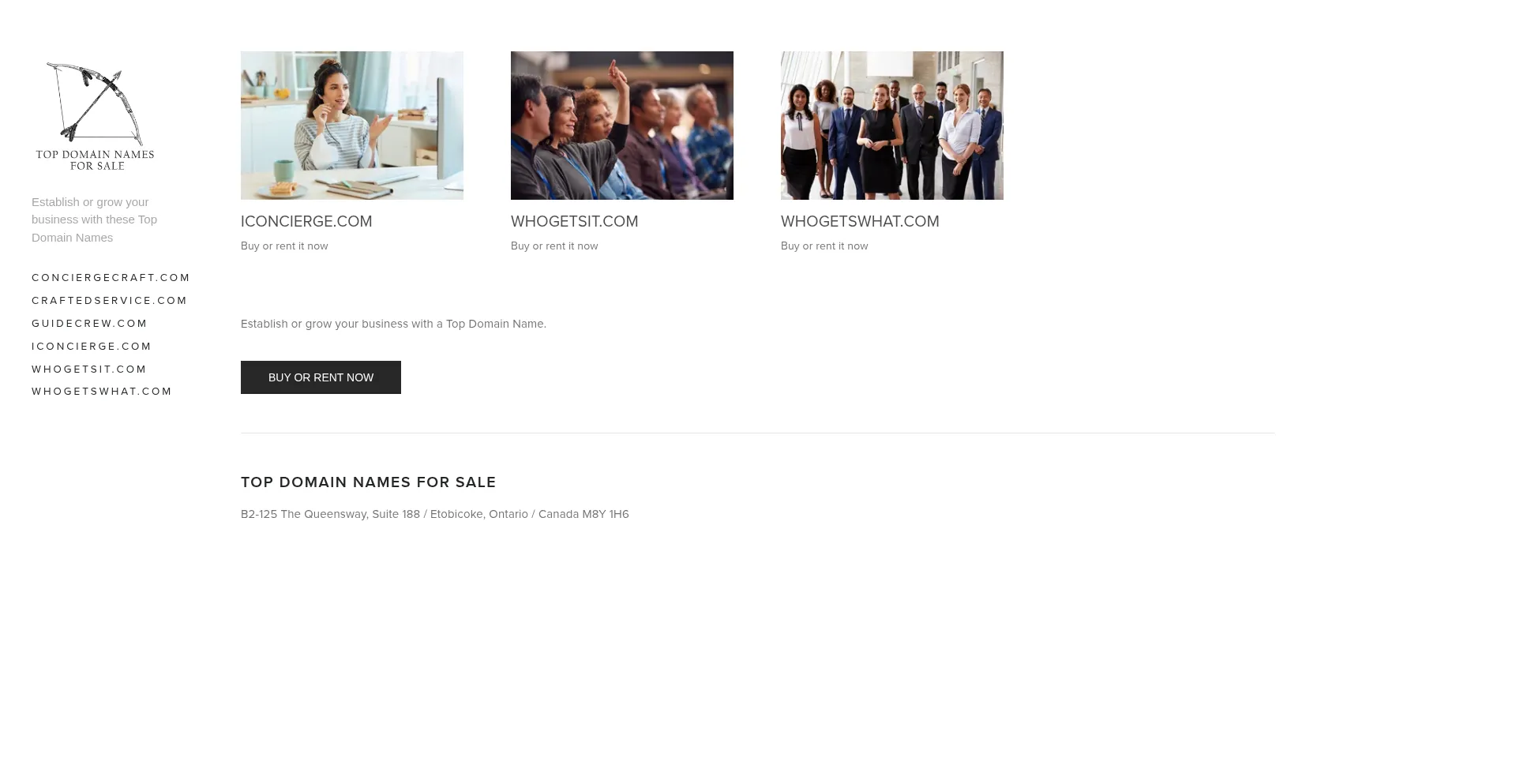The height and width of the screenshot is (784, 1516).
Task: Go to ICONCIERGE.COM sidebar link
Action: coord(92,347)
